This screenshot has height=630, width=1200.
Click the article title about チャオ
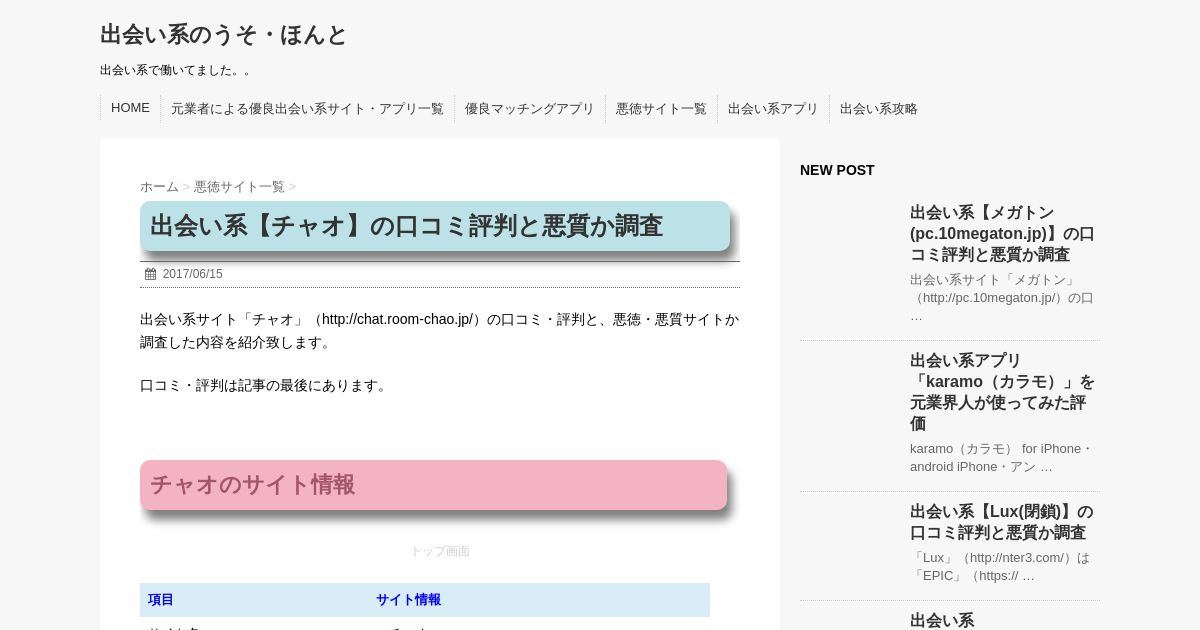click(406, 226)
